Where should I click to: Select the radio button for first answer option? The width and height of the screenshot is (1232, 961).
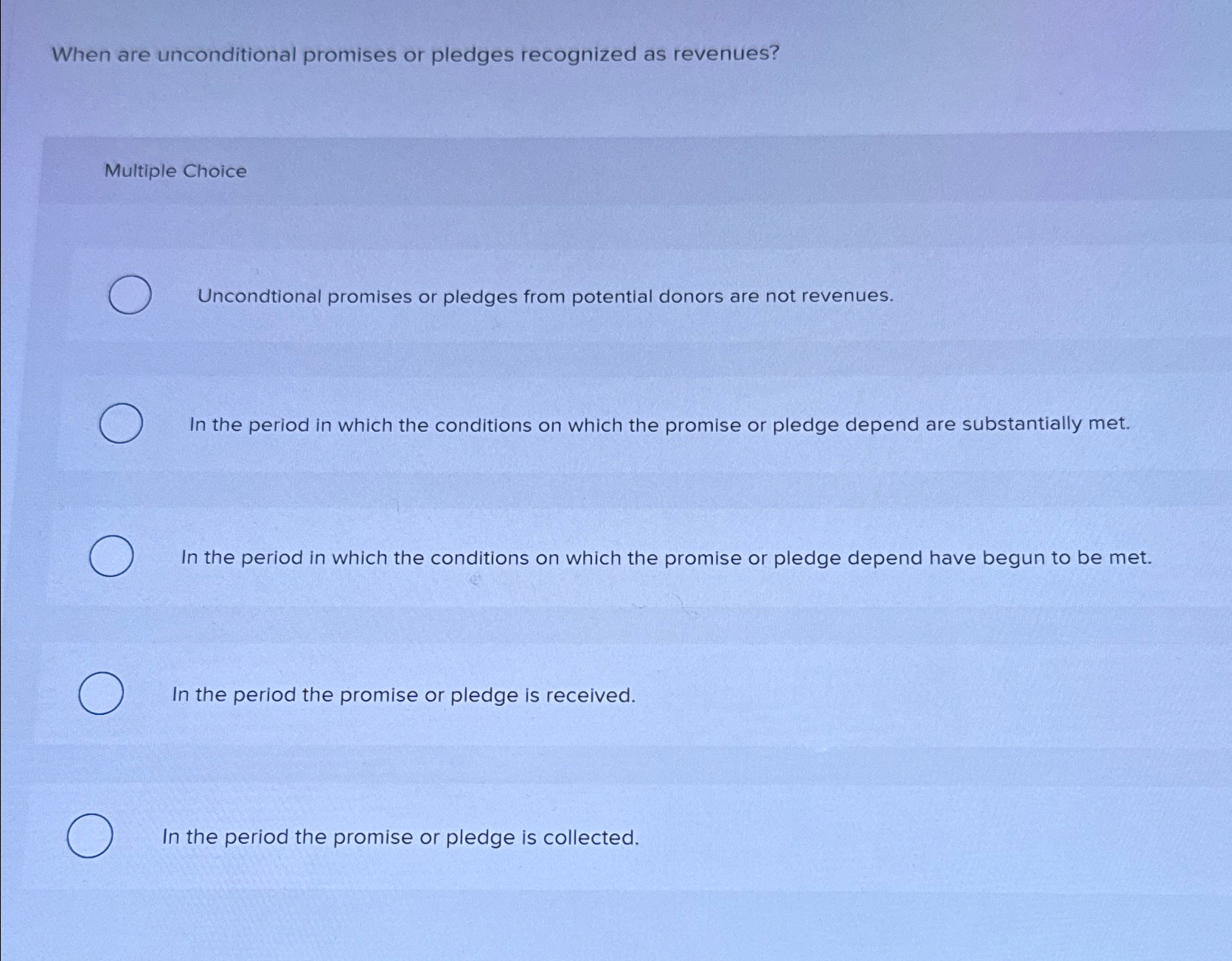click(129, 295)
